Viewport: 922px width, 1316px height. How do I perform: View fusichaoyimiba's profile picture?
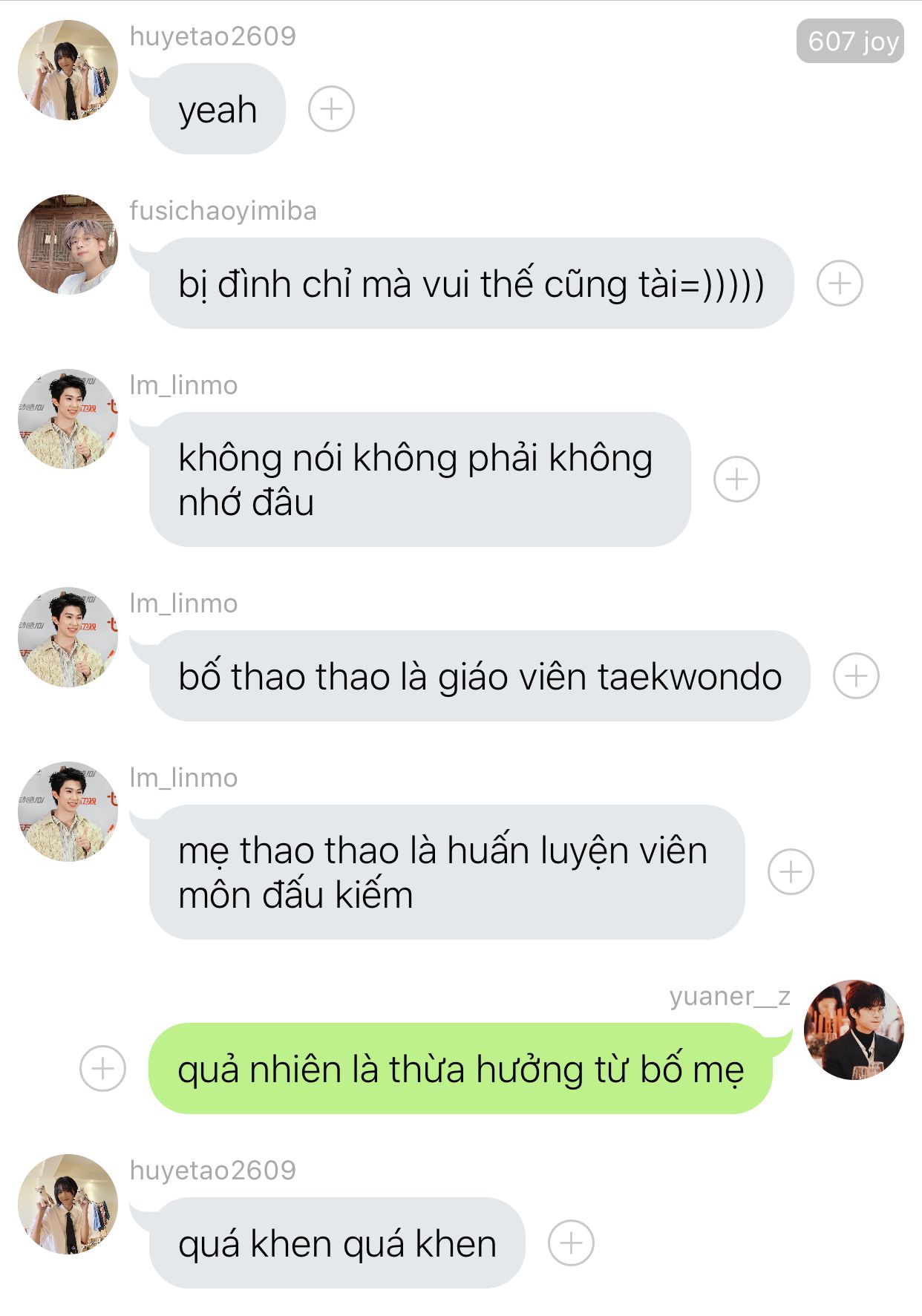pos(68,245)
